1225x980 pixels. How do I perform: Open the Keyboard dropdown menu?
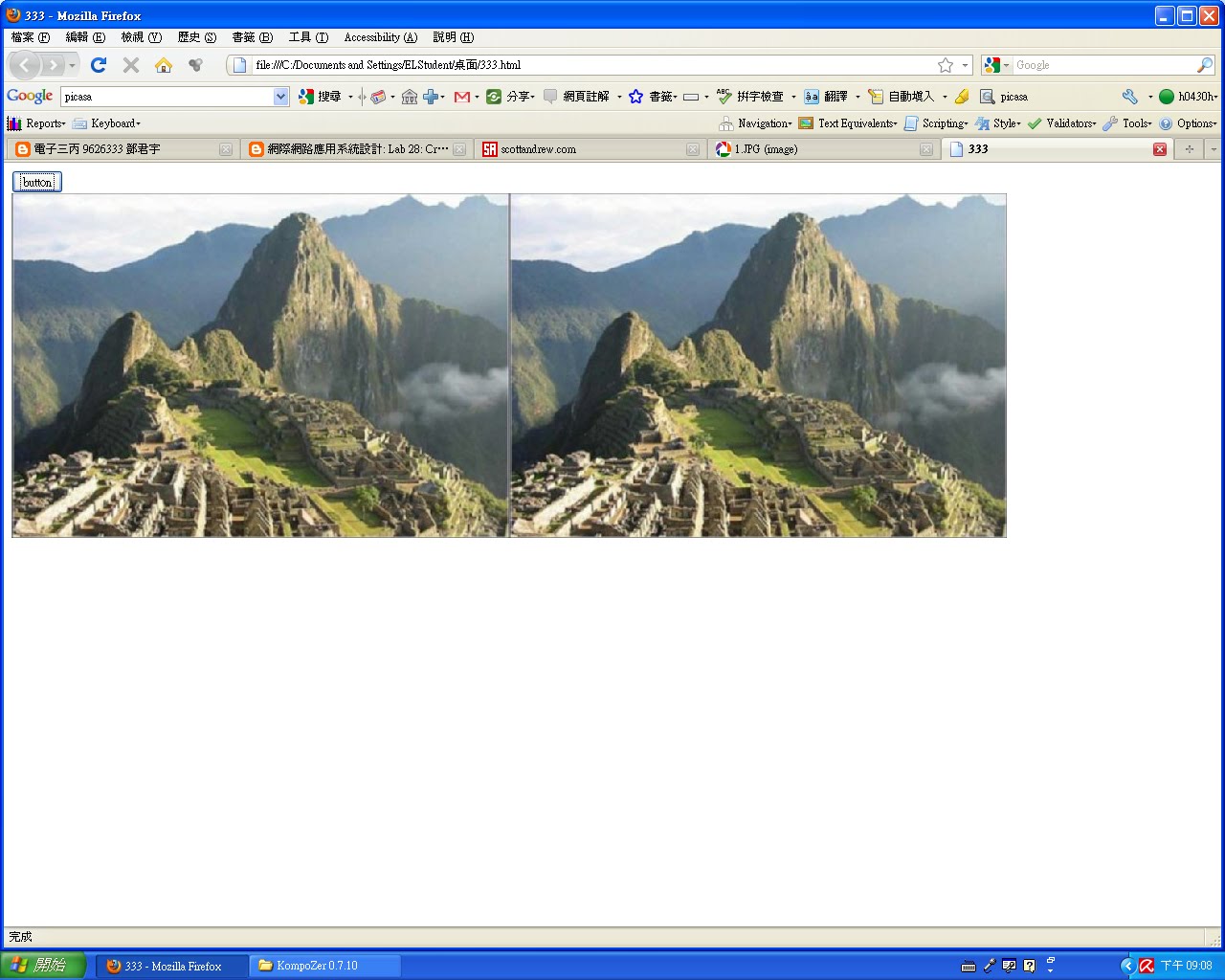[106, 123]
